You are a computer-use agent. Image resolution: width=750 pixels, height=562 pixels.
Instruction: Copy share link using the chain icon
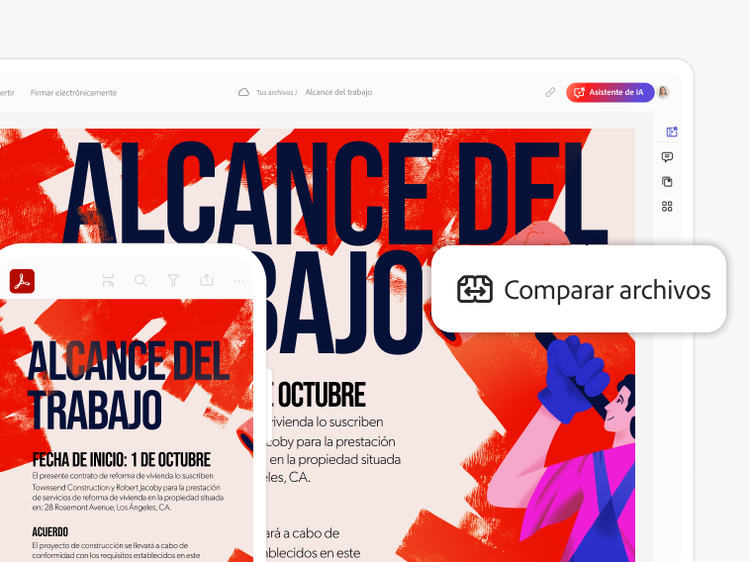click(550, 92)
